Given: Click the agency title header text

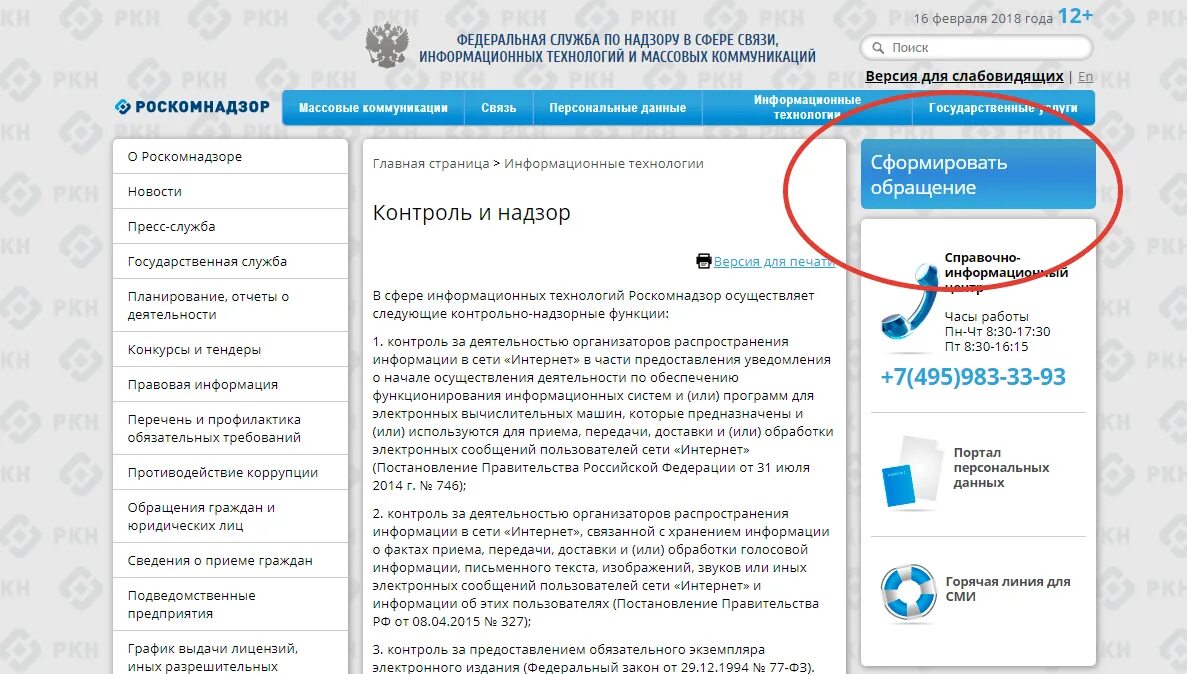Looking at the screenshot, I should click(618, 48).
